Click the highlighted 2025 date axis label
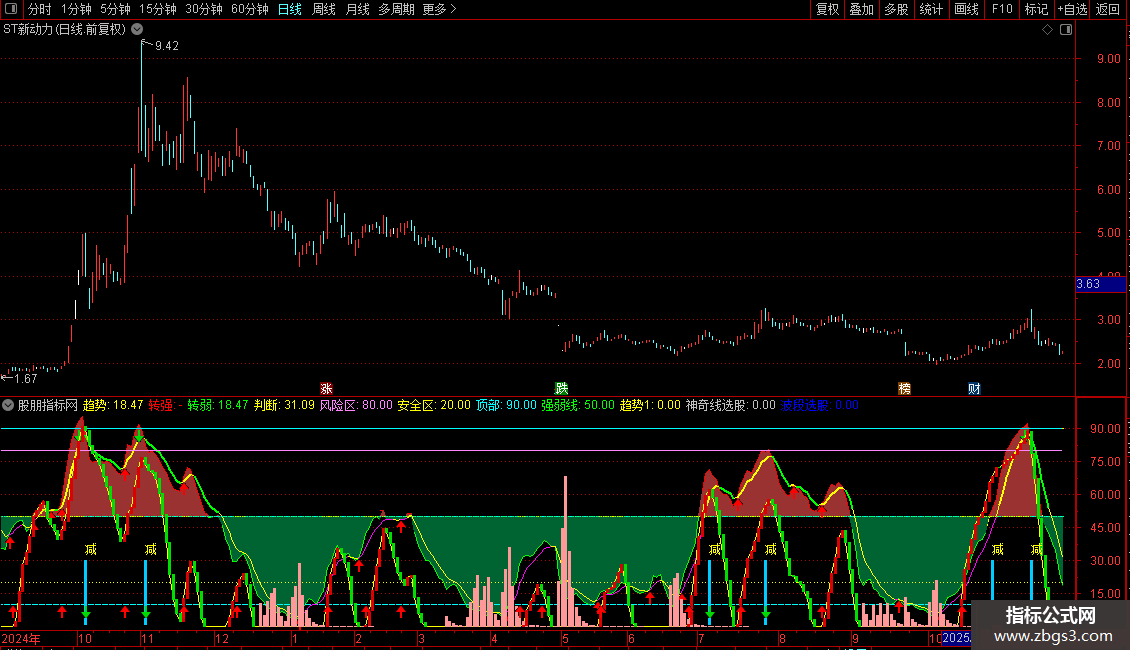The image size is (1130, 650). 956,638
